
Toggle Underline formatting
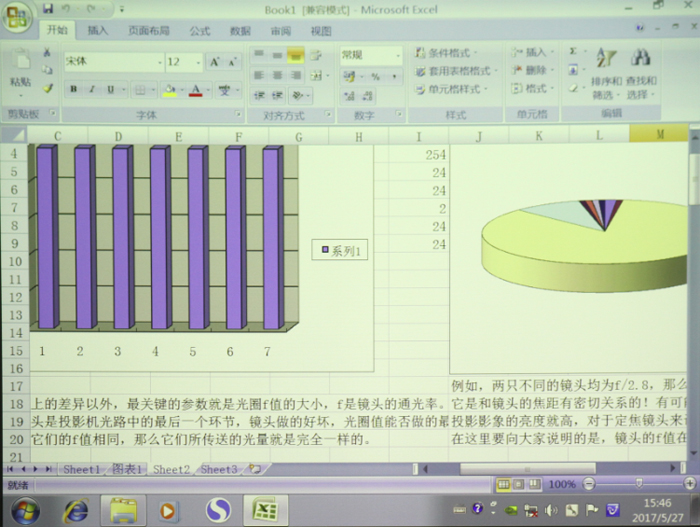coord(111,90)
